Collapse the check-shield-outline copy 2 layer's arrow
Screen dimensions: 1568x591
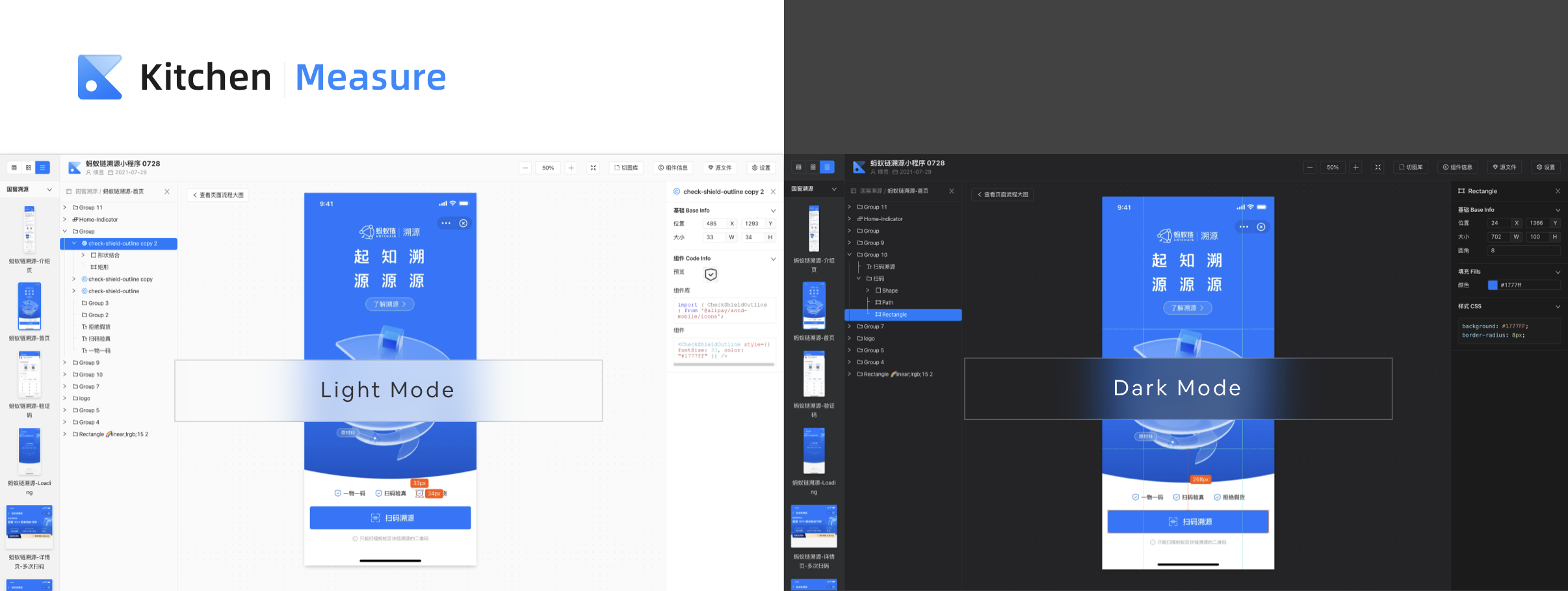(x=74, y=243)
